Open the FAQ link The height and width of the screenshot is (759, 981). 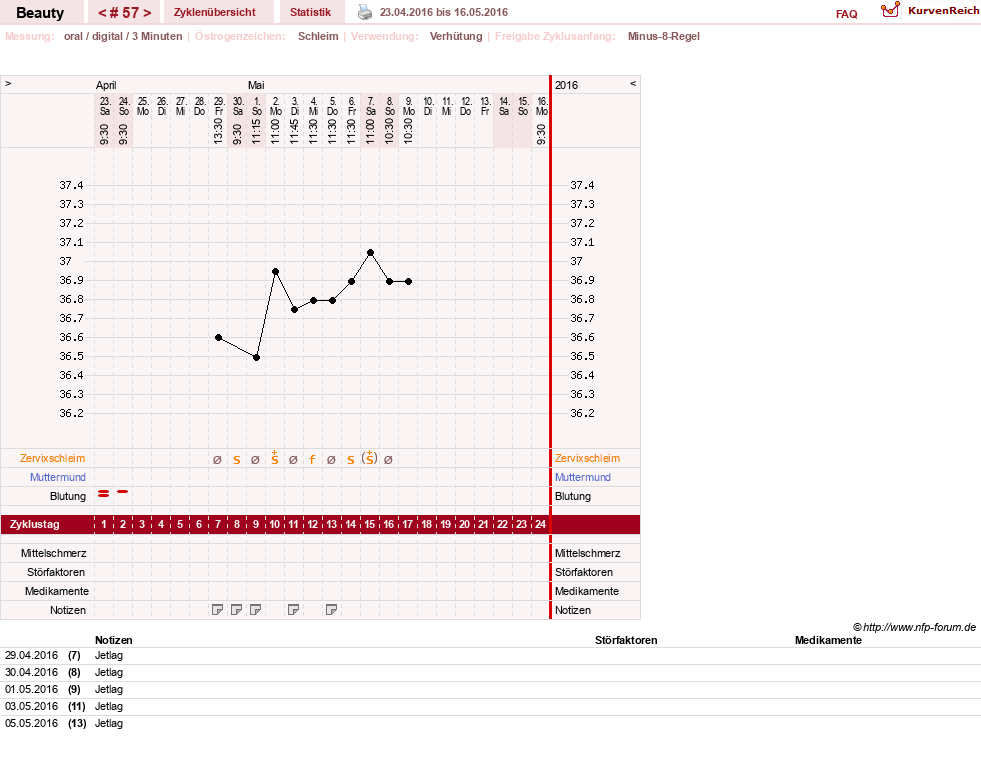pos(846,14)
